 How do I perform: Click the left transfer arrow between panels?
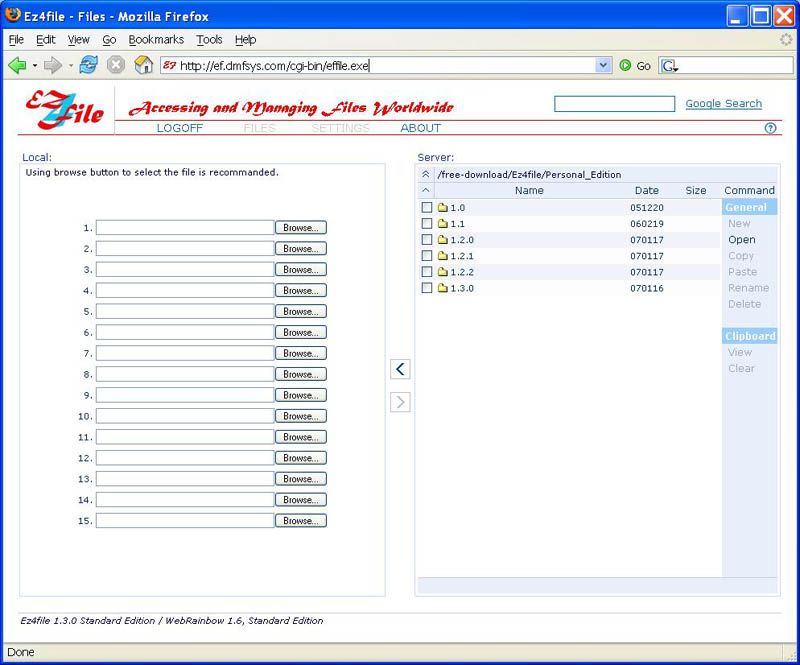pos(400,369)
